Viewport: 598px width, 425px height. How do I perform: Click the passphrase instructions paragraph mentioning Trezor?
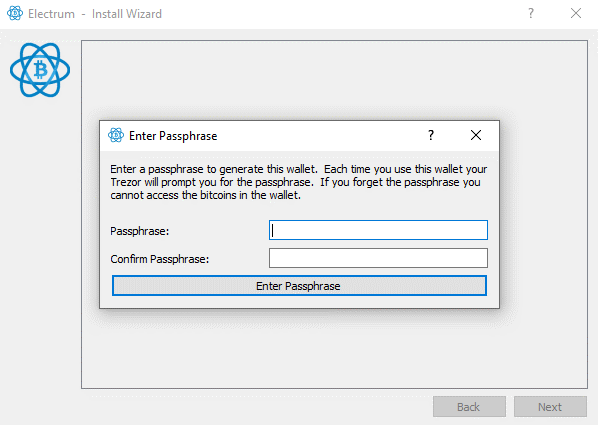coord(299,182)
